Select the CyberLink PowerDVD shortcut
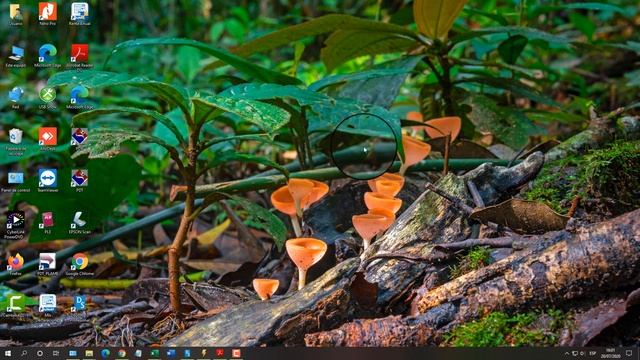The image size is (640, 360). pyautogui.click(x=16, y=224)
